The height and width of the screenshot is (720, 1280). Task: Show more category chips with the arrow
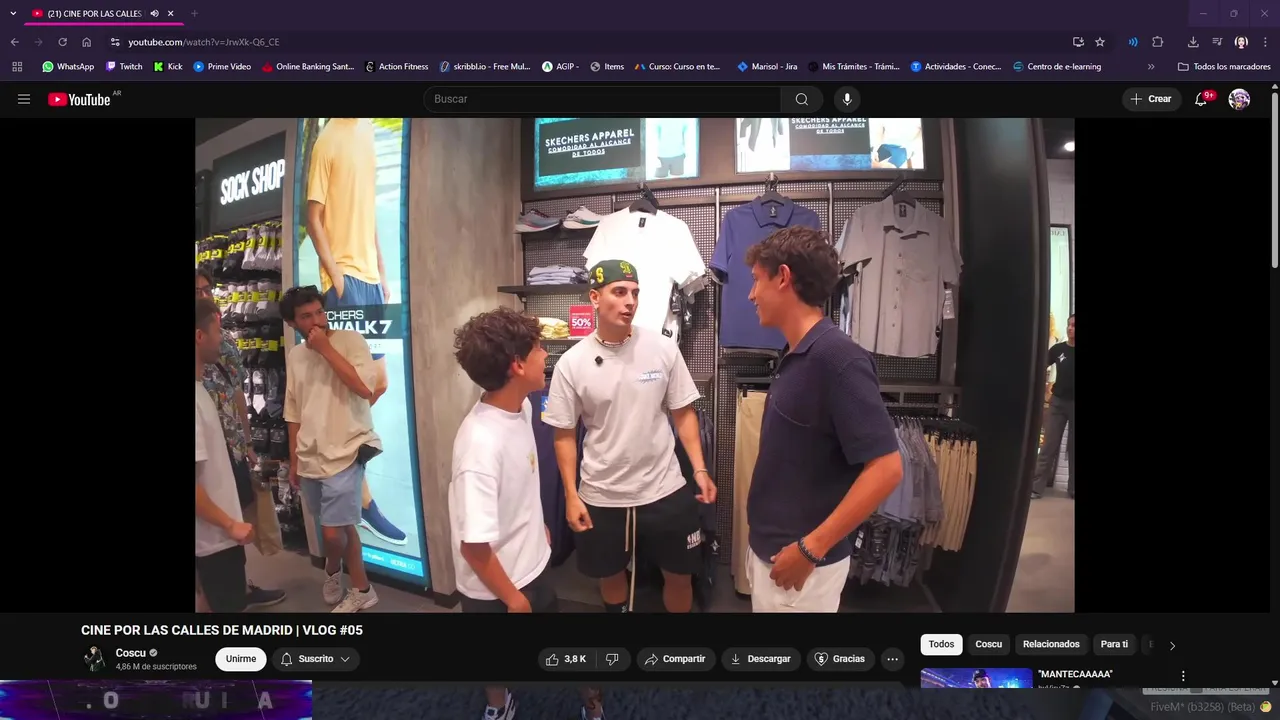[1172, 645]
